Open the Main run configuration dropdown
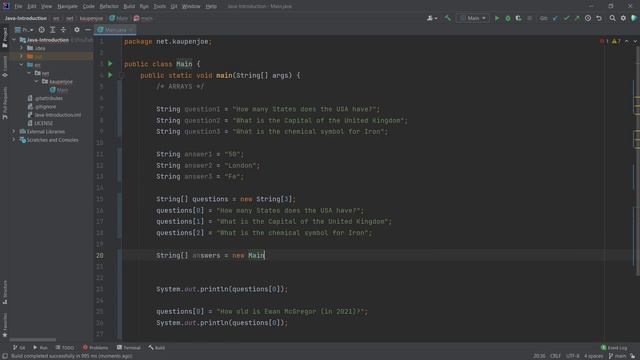 pyautogui.click(x=473, y=18)
